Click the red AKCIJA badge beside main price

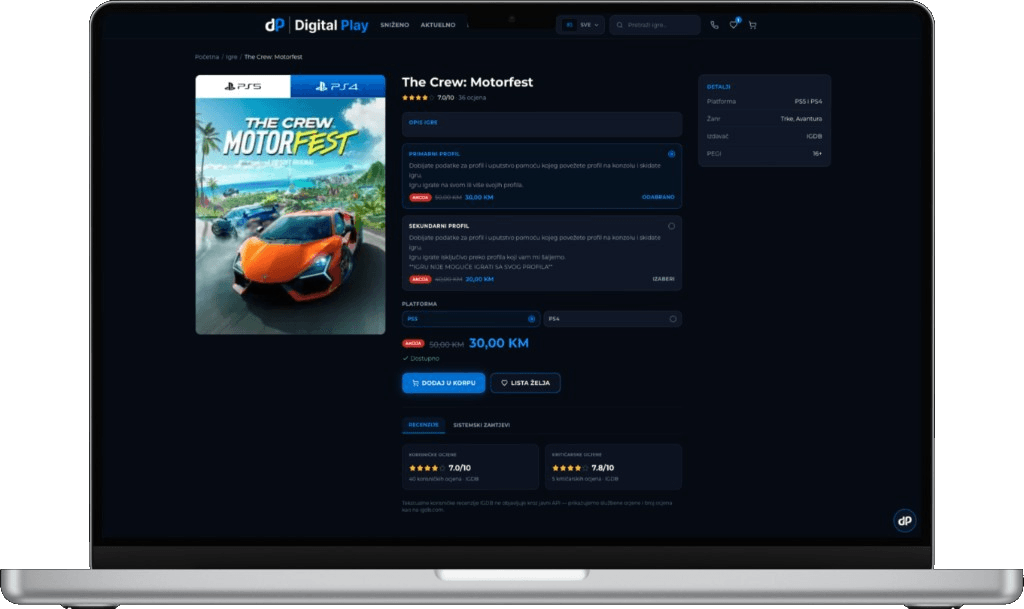coord(413,343)
